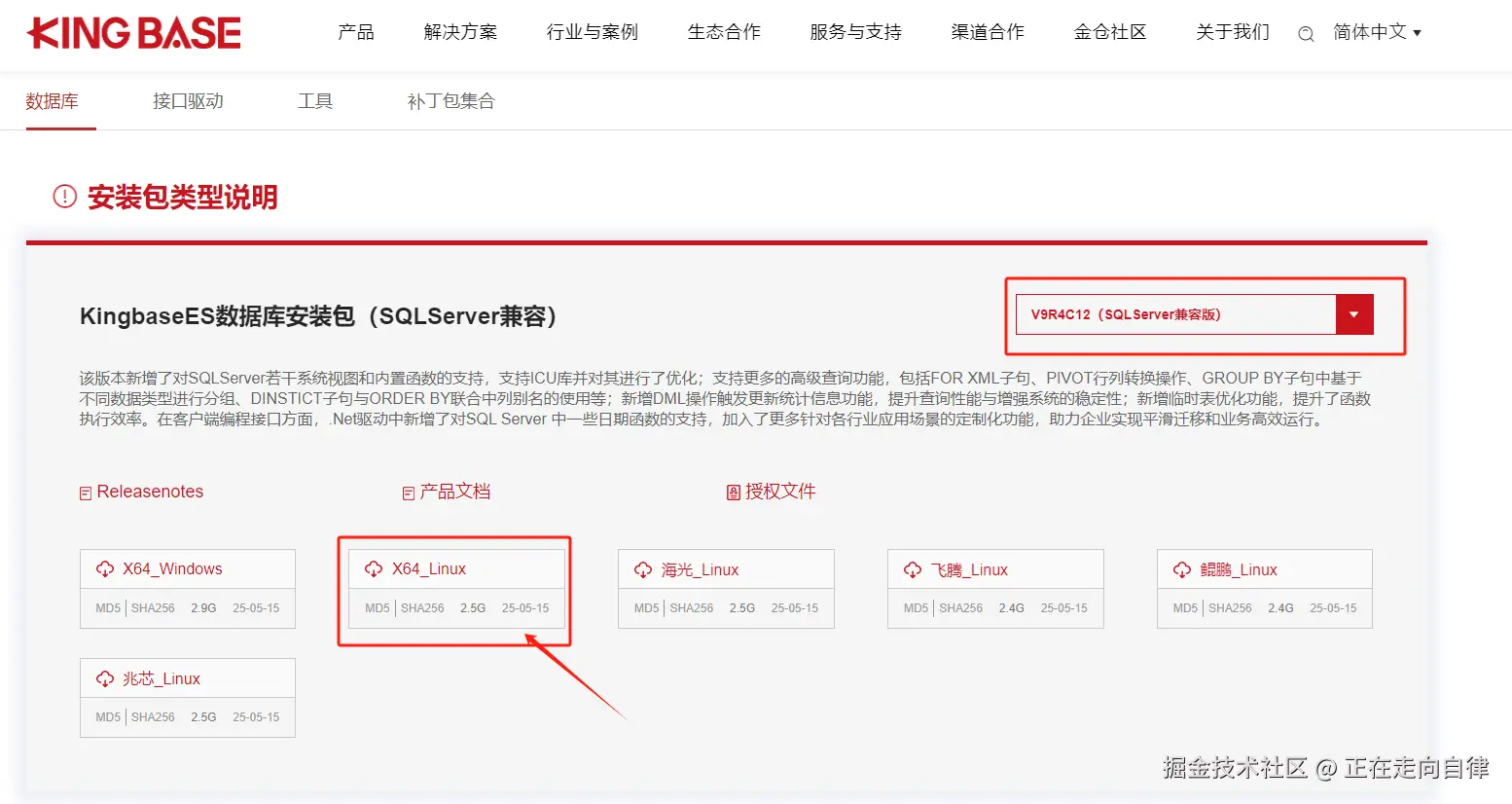
Task: Click the KINGBASE logo
Action: tap(134, 33)
